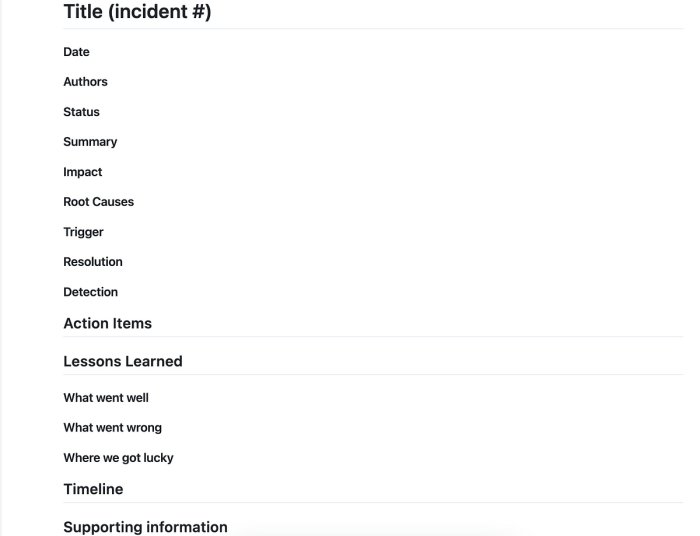Click the Resolution heading

(x=93, y=262)
